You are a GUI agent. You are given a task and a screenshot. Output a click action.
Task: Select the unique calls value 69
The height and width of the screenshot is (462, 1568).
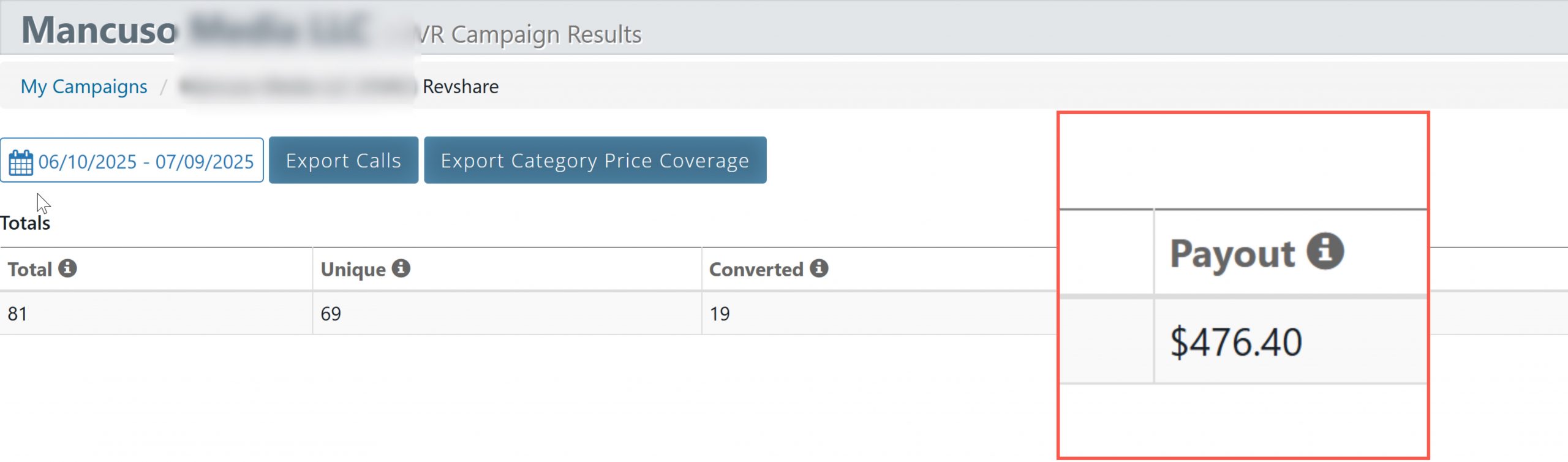331,314
